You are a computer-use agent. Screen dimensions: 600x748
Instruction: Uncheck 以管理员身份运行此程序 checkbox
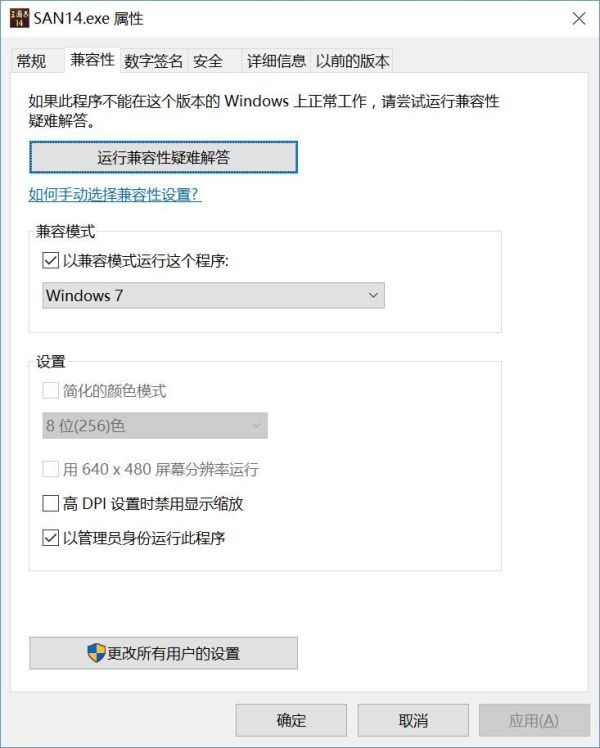coord(51,538)
